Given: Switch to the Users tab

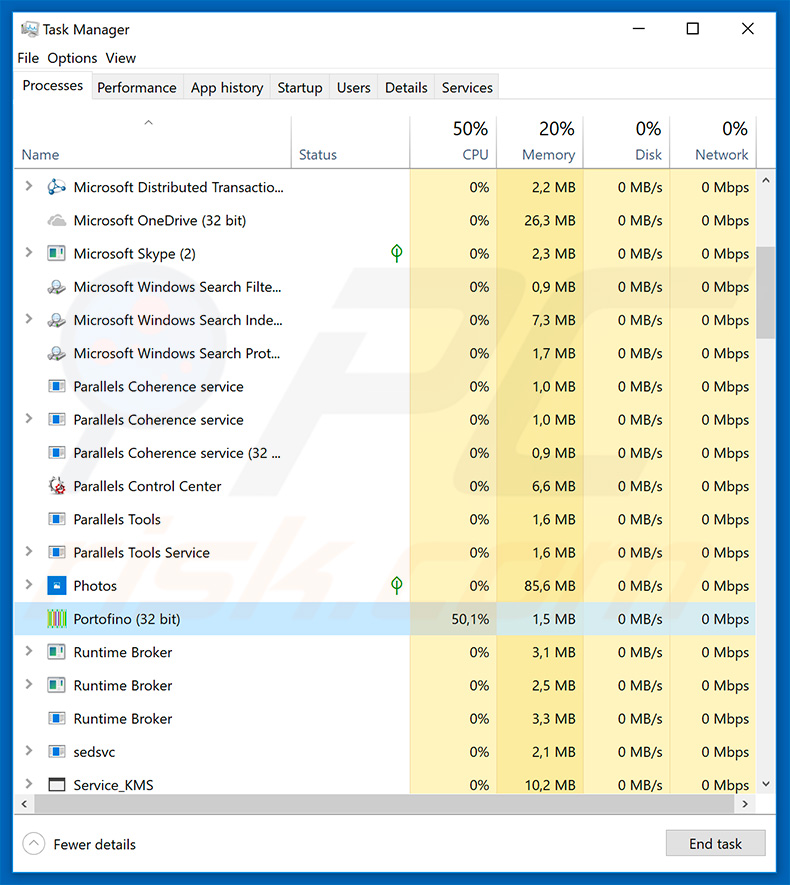Looking at the screenshot, I should tap(354, 87).
